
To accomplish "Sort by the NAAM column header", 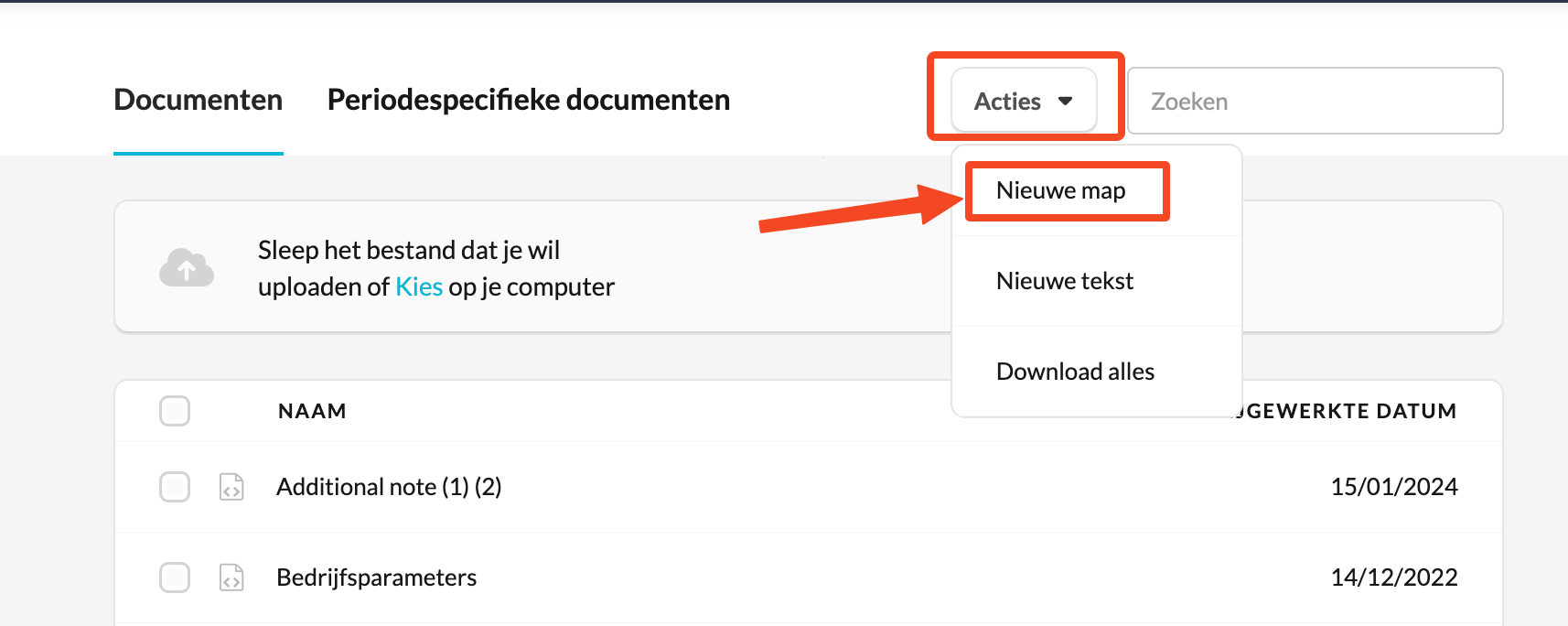I will (312, 411).
